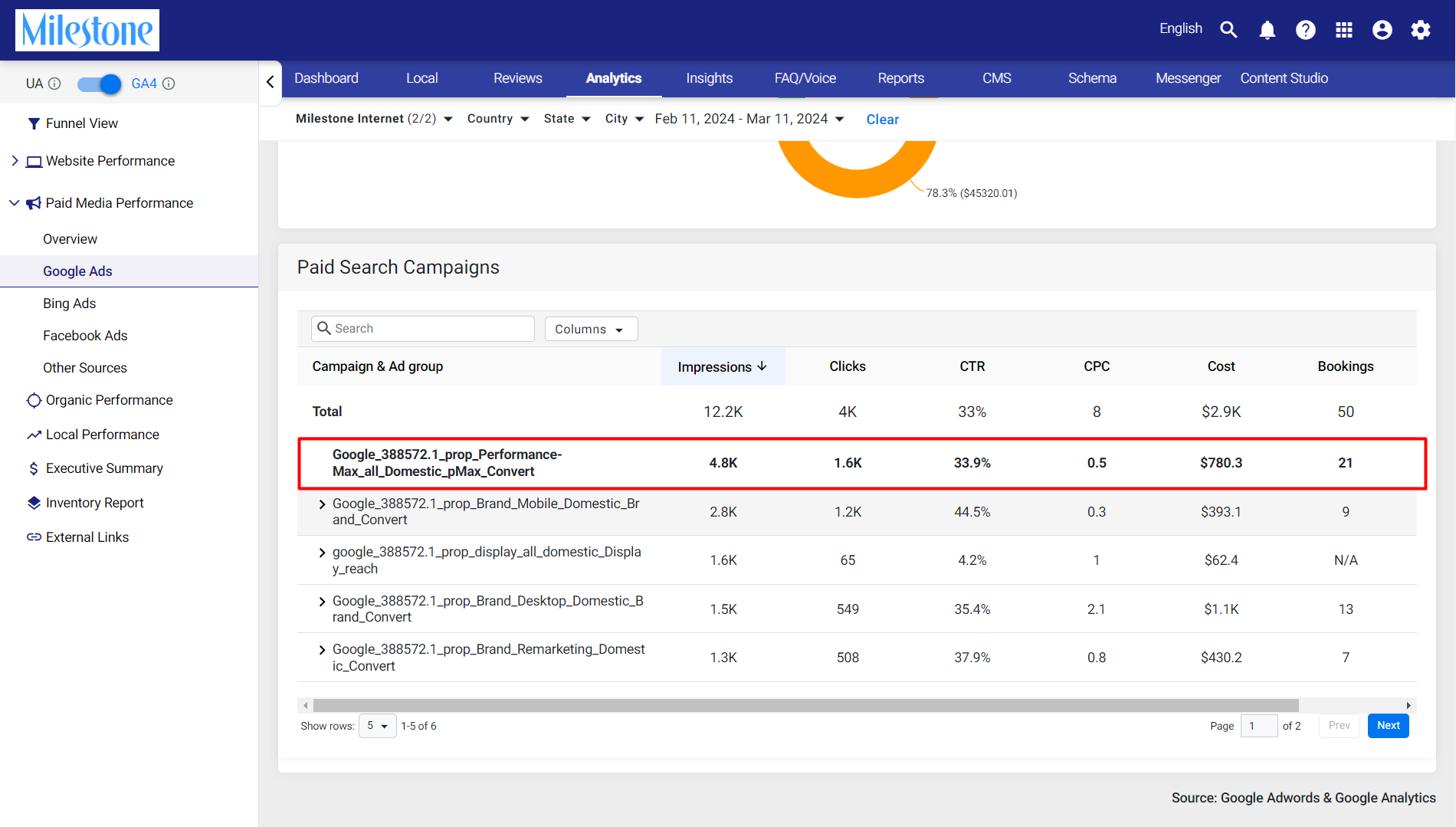The height and width of the screenshot is (827, 1456).
Task: Click the Funnel View filter icon
Action: (x=34, y=123)
